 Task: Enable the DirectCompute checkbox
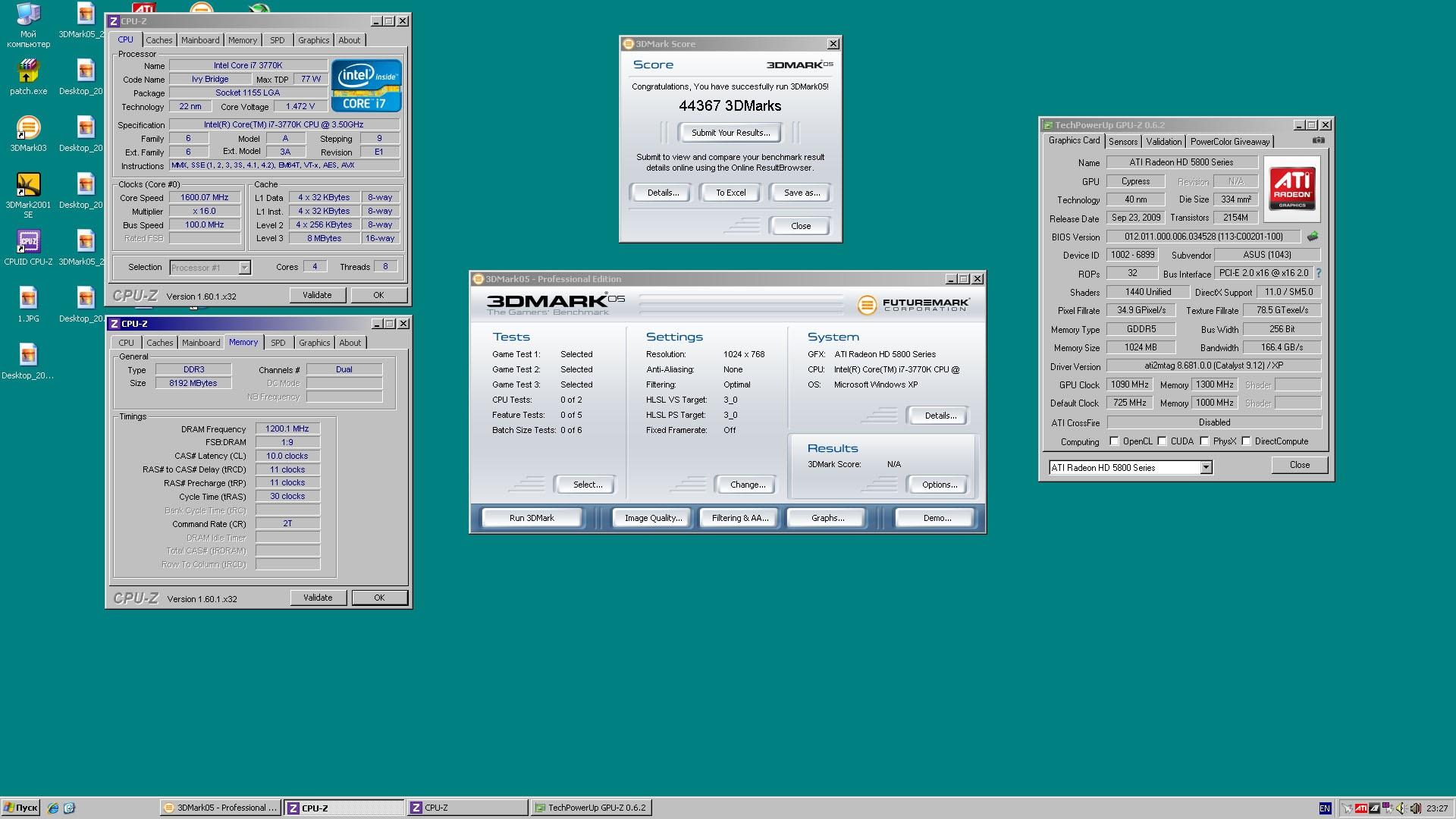(x=1246, y=441)
